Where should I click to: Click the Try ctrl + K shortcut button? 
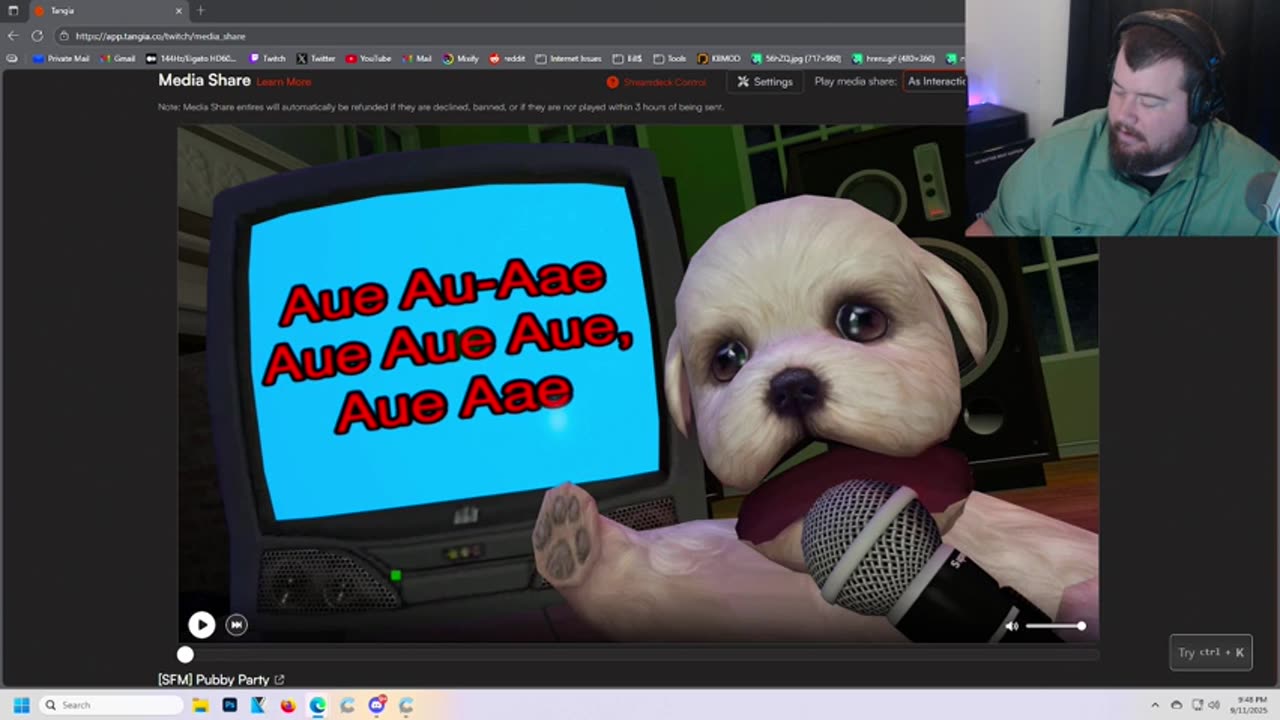coord(1211,653)
